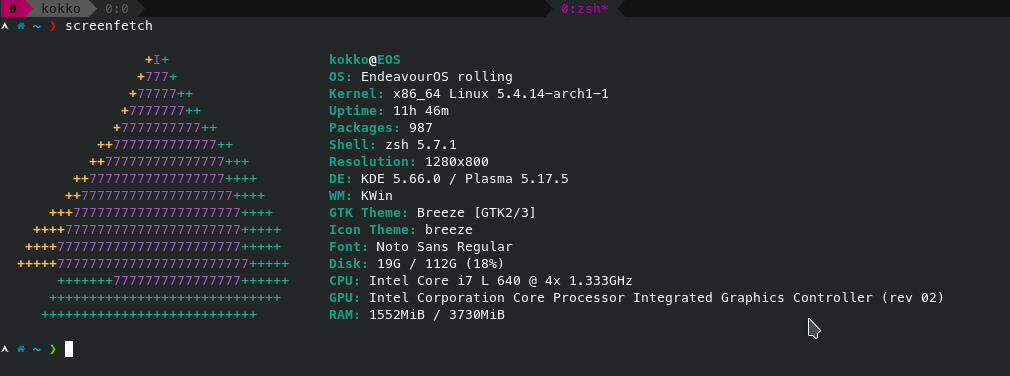
Task: Click the tmux session number 0 badge
Action: [12, 8]
